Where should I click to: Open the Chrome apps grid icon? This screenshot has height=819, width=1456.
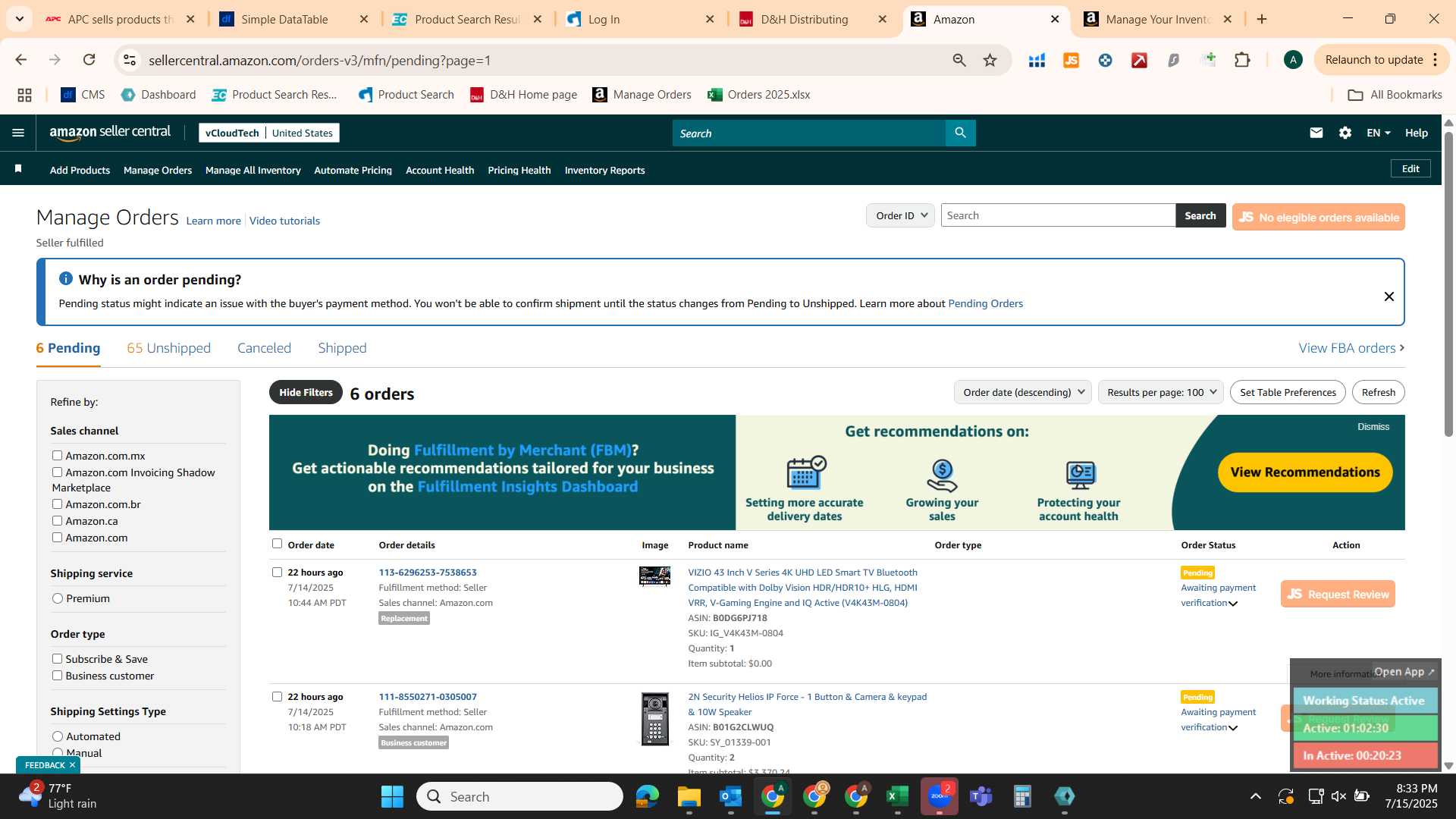(x=24, y=95)
